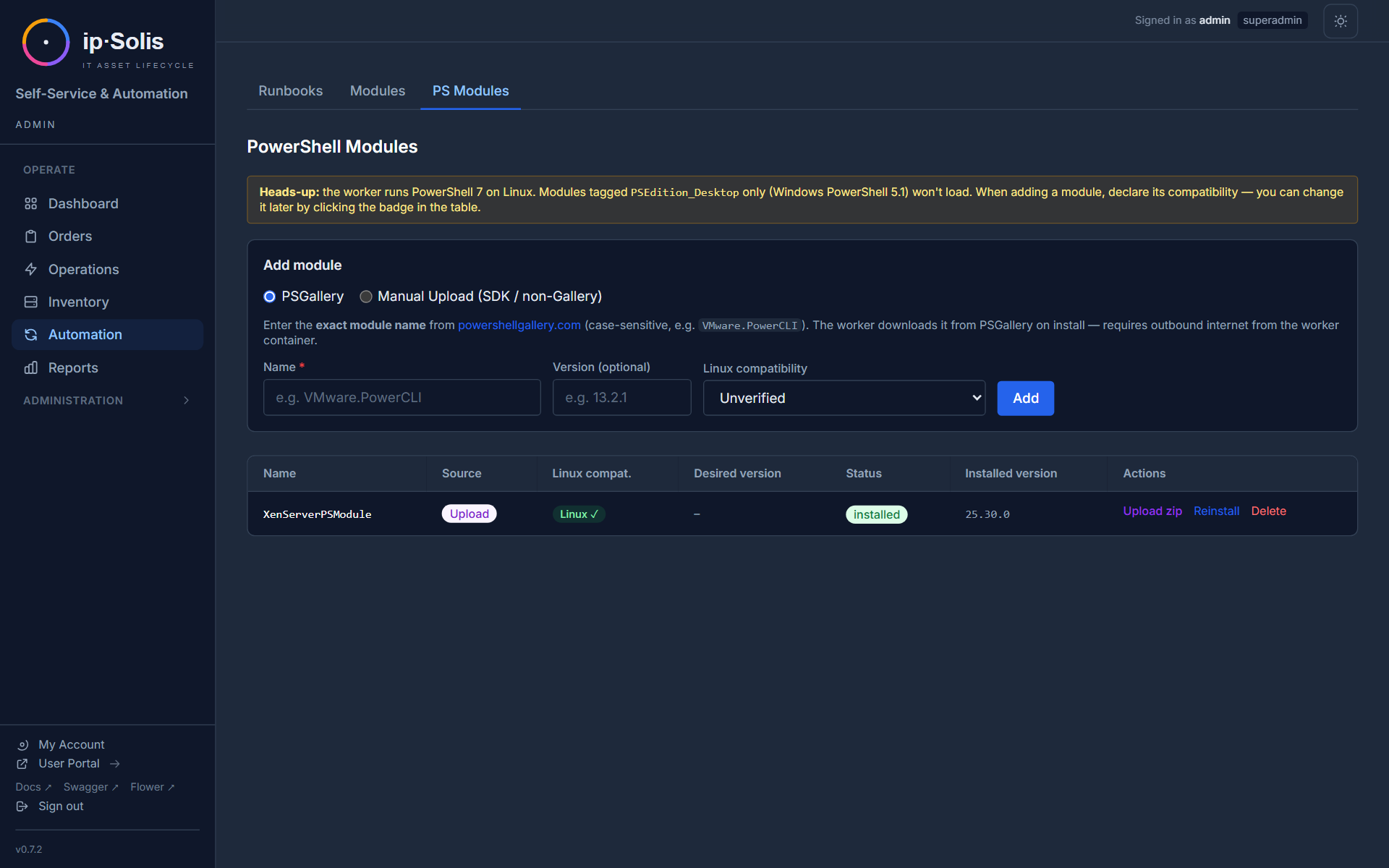Open the Swagger external link
The width and height of the screenshot is (1389, 868).
tap(90, 787)
